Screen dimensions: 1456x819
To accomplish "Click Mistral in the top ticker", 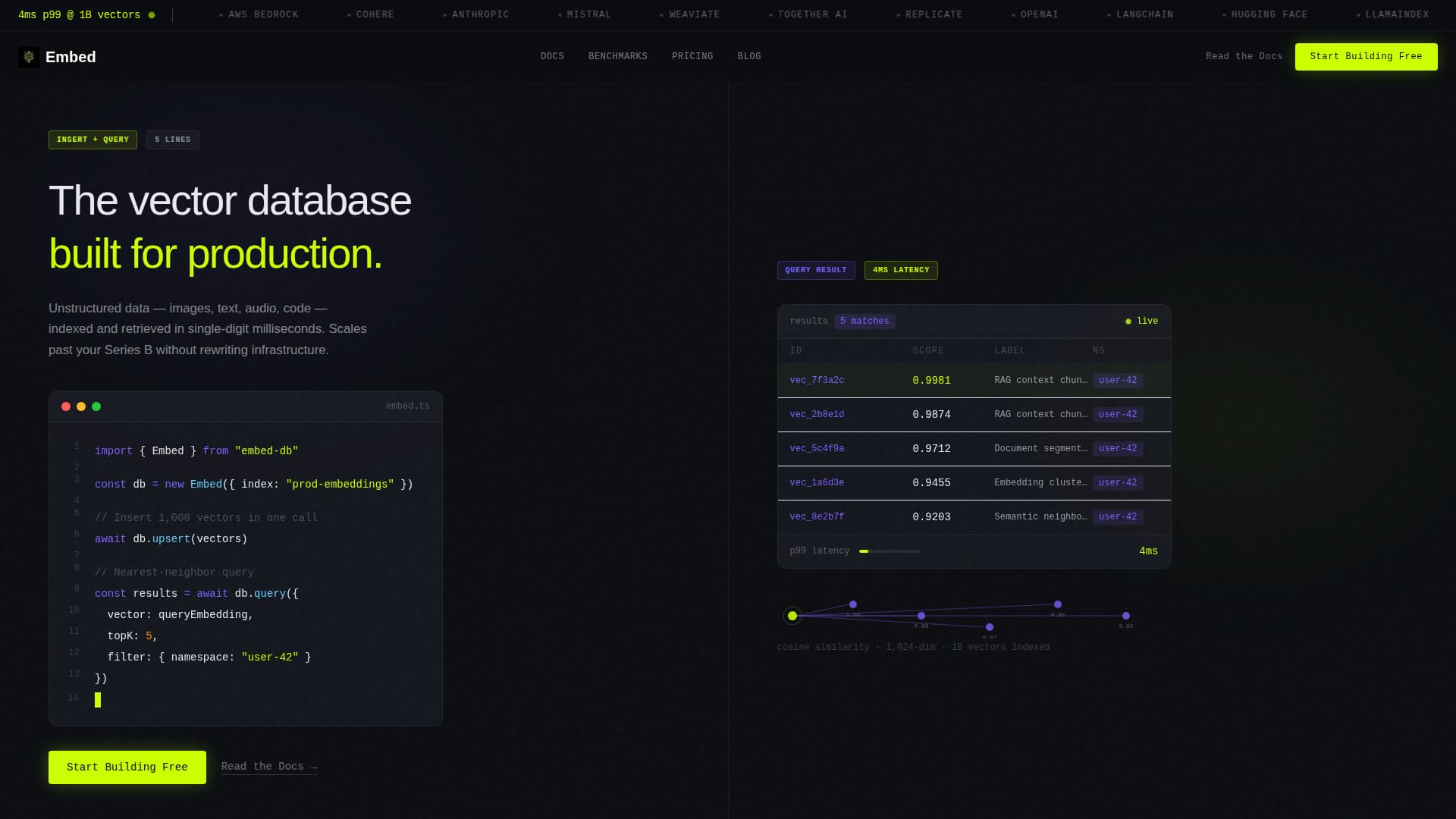I will pyautogui.click(x=584, y=15).
